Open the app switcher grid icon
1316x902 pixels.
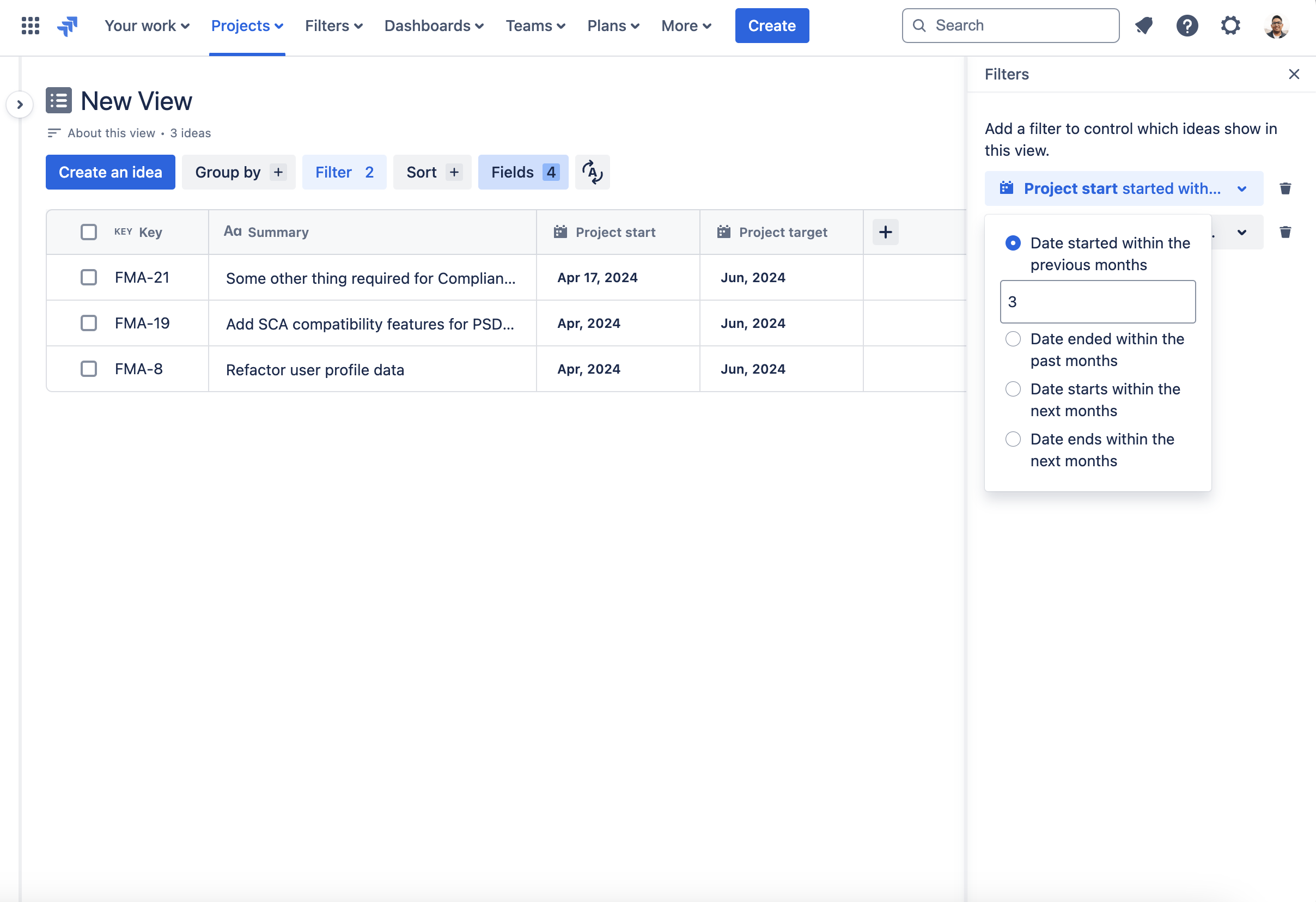pos(30,26)
